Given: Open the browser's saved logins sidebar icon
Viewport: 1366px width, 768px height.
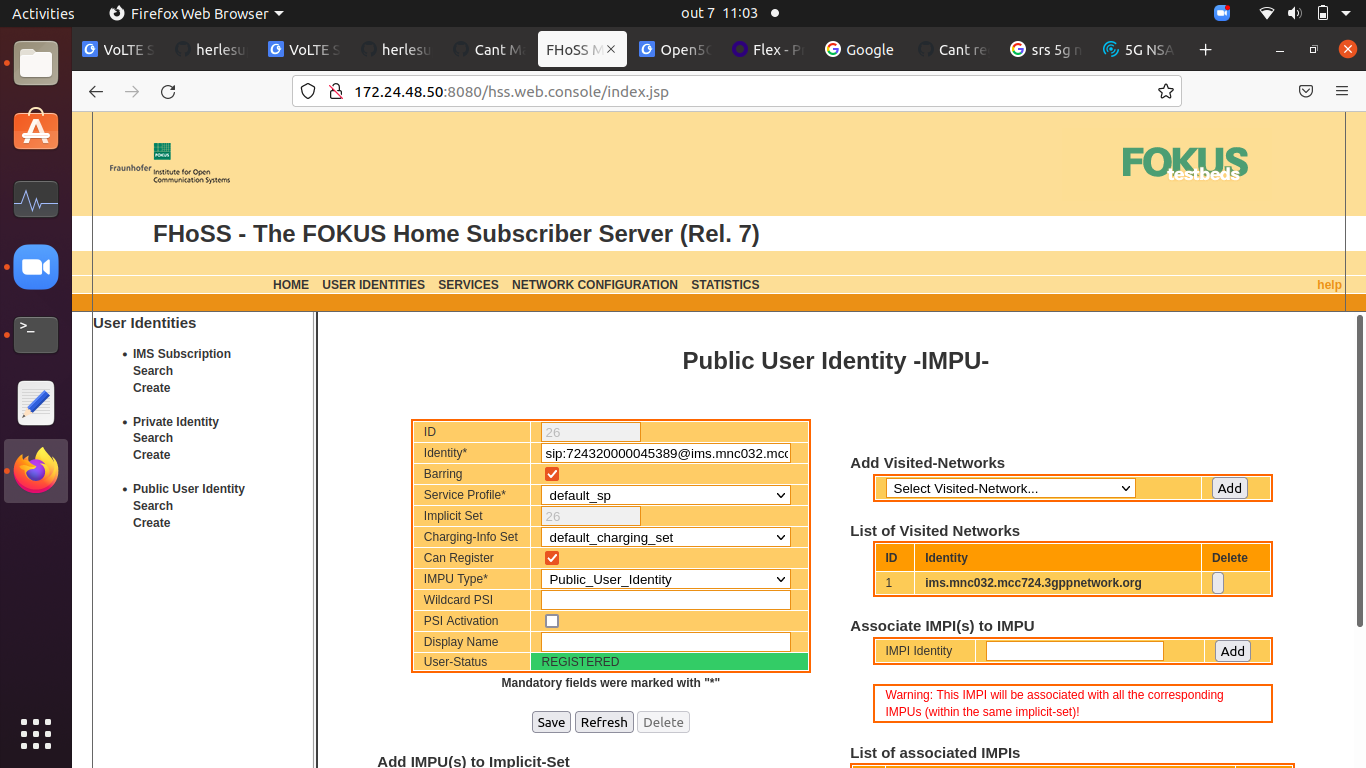Looking at the screenshot, I should pyautogui.click(x=1306, y=91).
